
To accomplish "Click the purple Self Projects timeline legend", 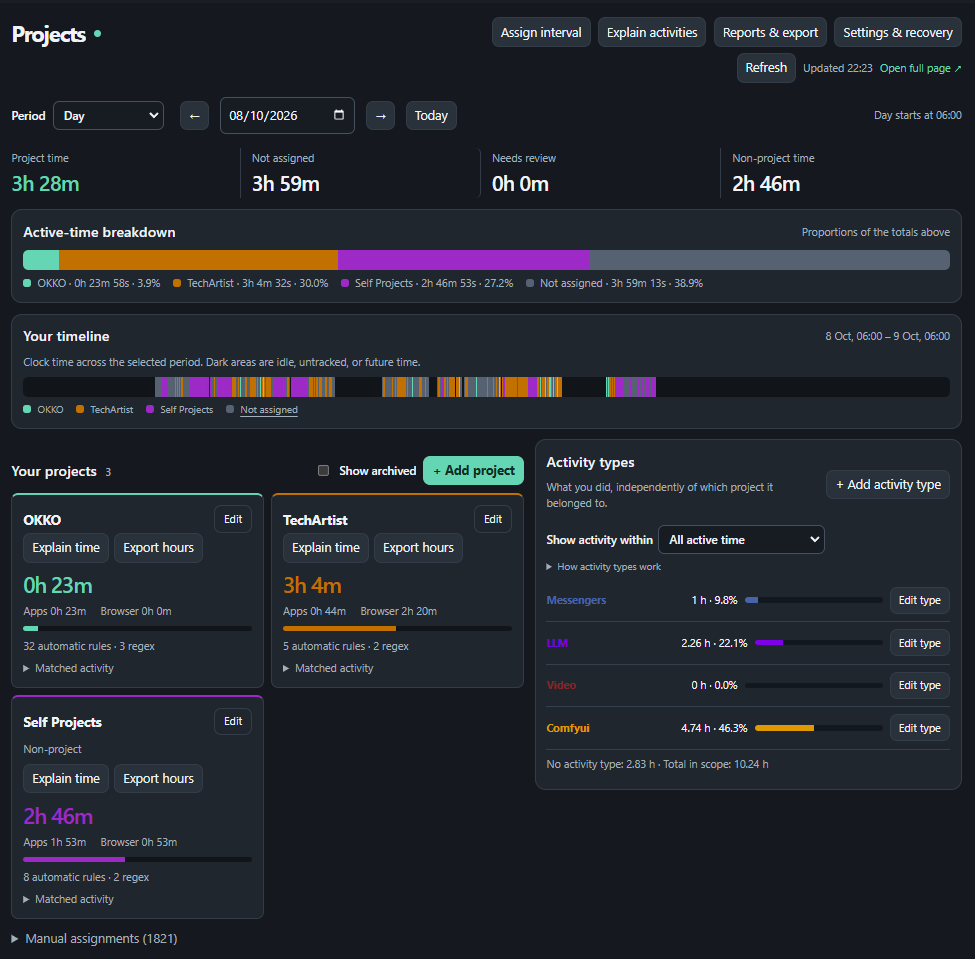I will [x=180, y=409].
